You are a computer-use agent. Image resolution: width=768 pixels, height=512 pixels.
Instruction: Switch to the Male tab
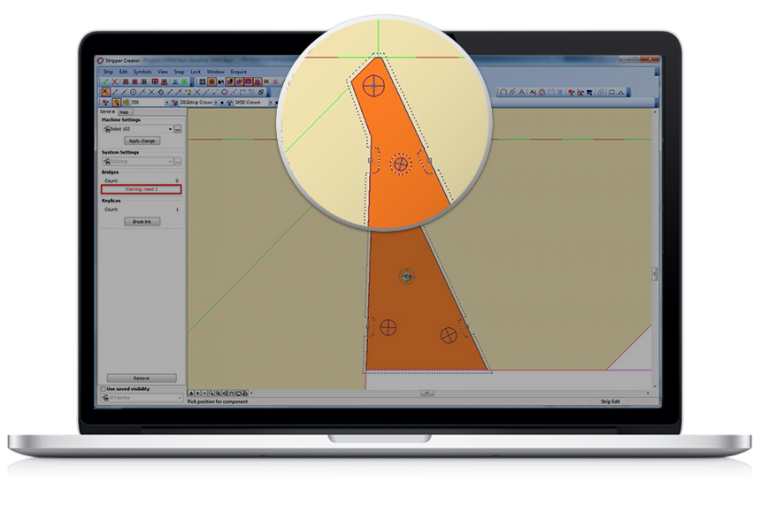point(124,112)
